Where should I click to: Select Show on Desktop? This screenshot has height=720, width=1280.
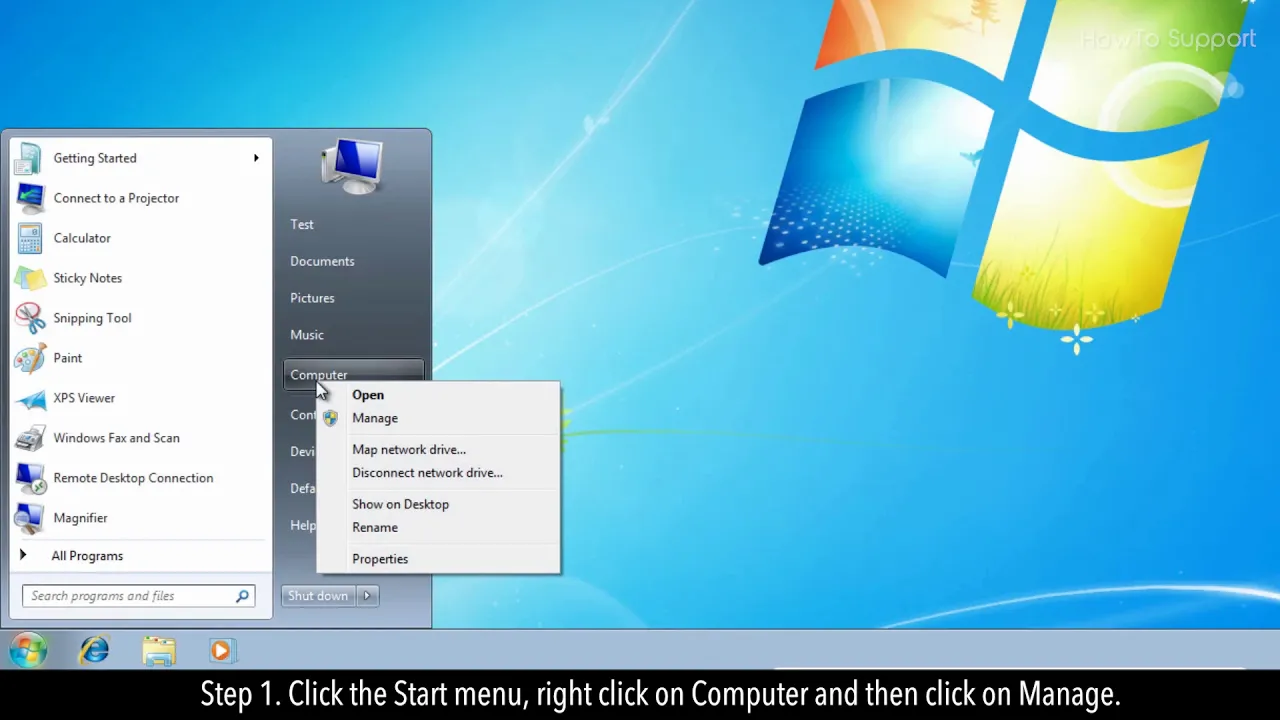click(400, 504)
